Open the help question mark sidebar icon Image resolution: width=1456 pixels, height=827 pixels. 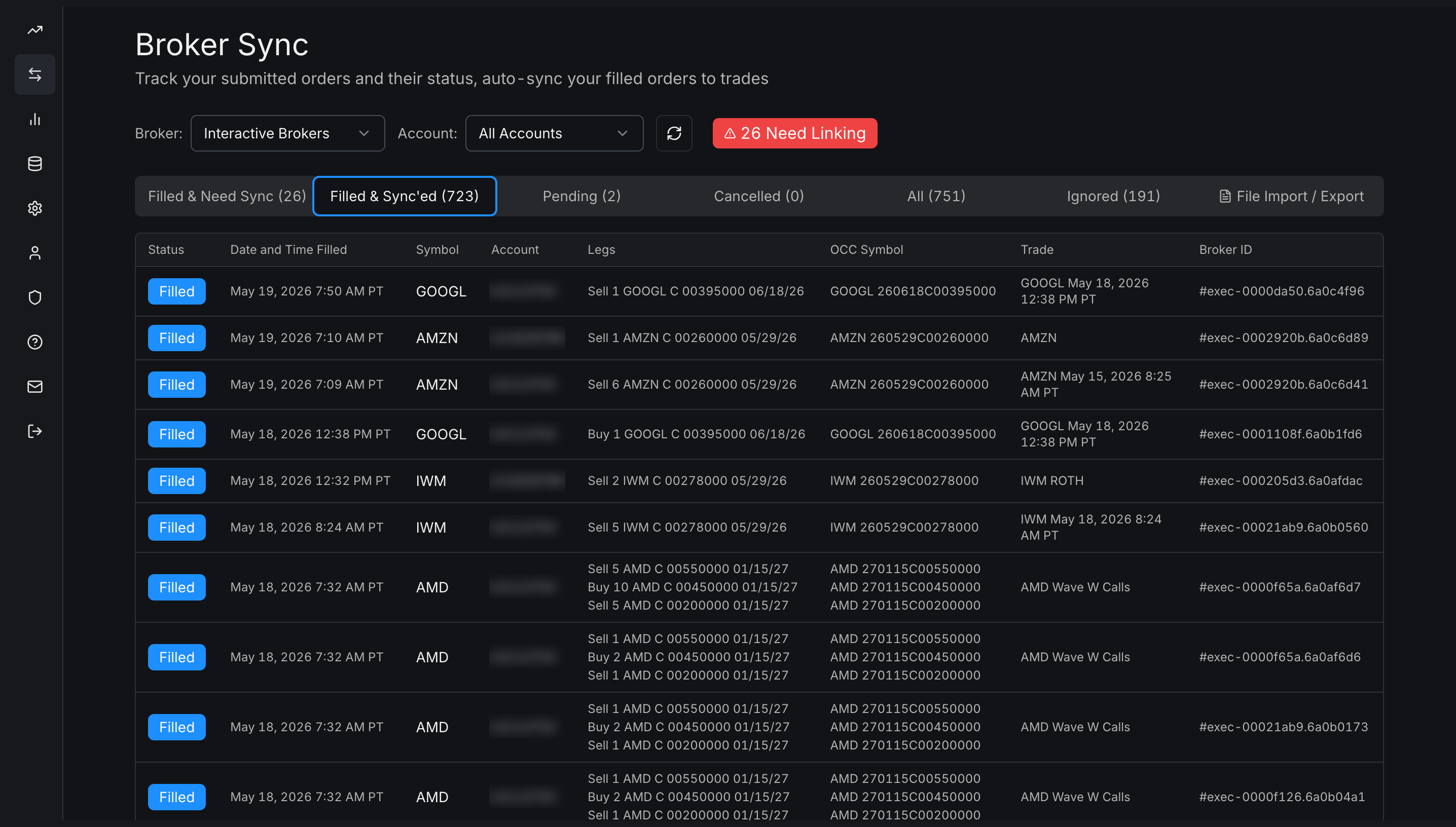click(34, 342)
